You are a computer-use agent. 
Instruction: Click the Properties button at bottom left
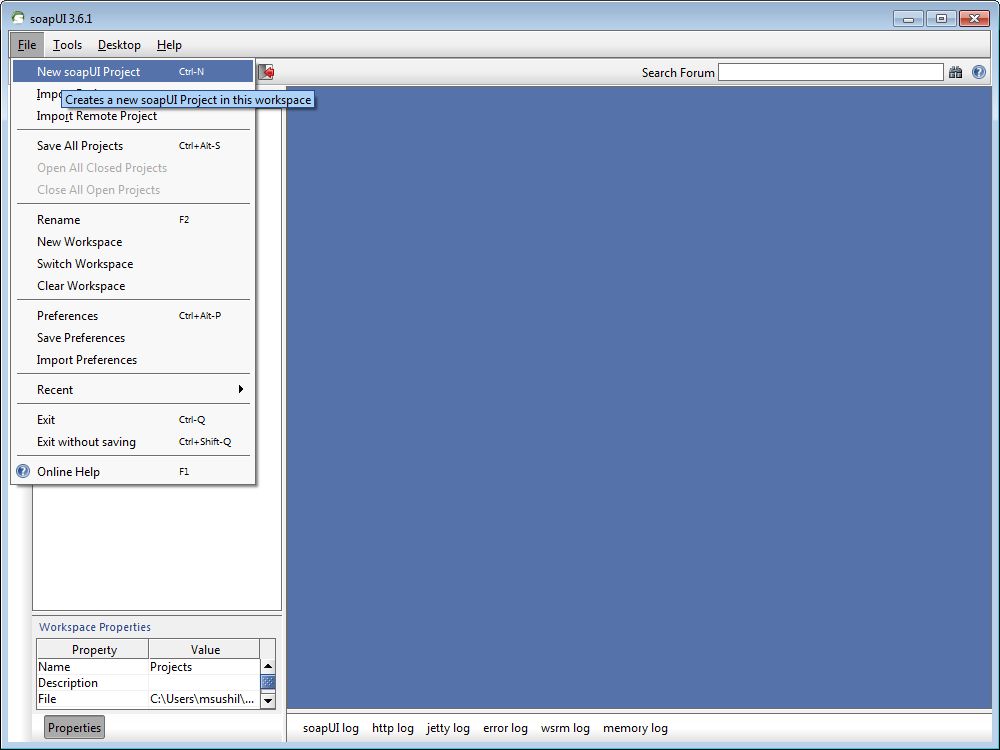coord(73,727)
